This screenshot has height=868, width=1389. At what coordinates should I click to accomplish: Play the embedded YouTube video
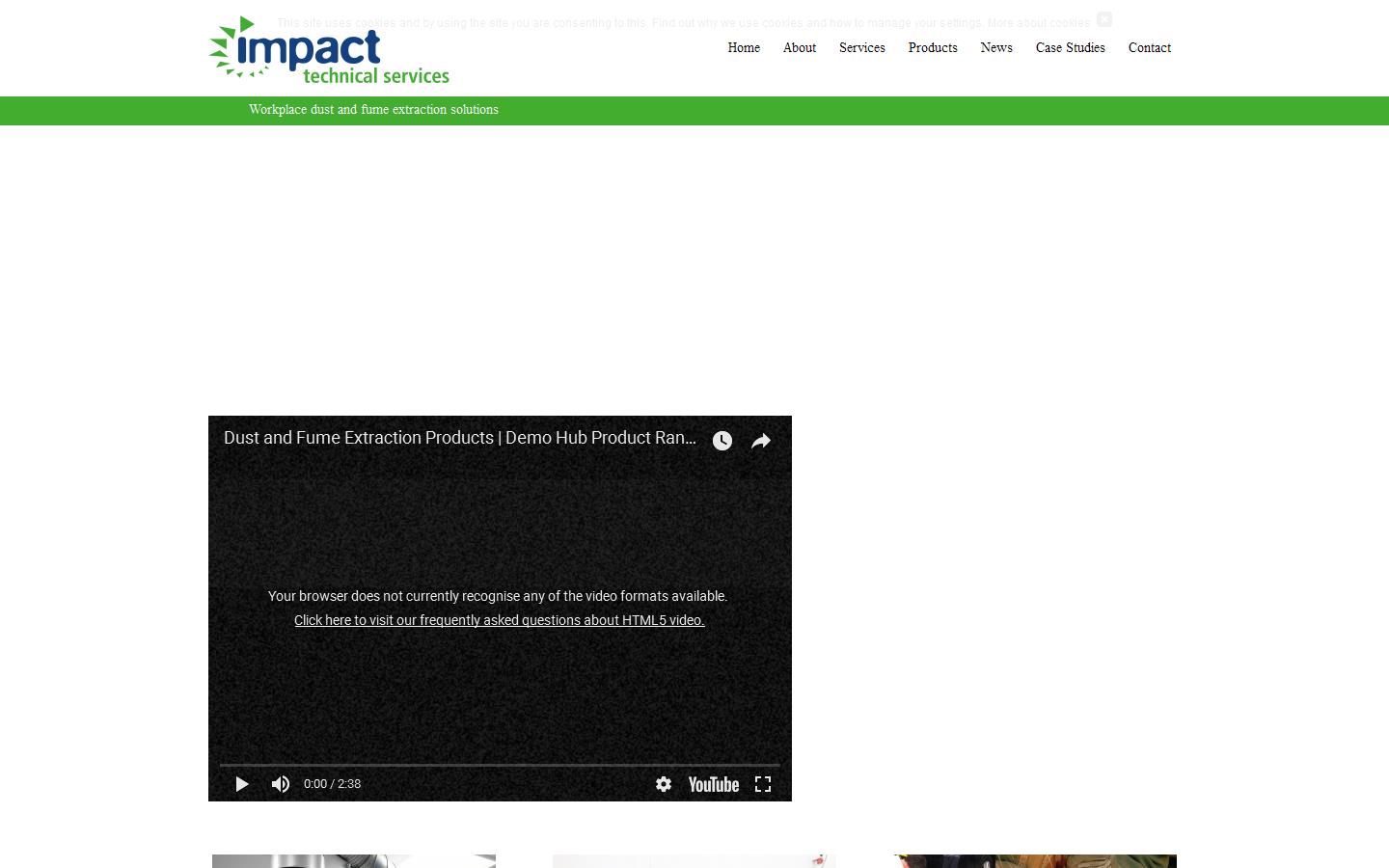pyautogui.click(x=241, y=784)
